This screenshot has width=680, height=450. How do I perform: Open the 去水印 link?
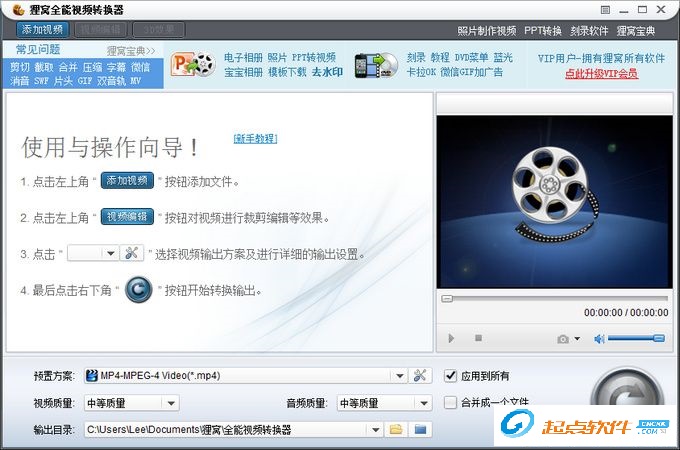click(327, 72)
